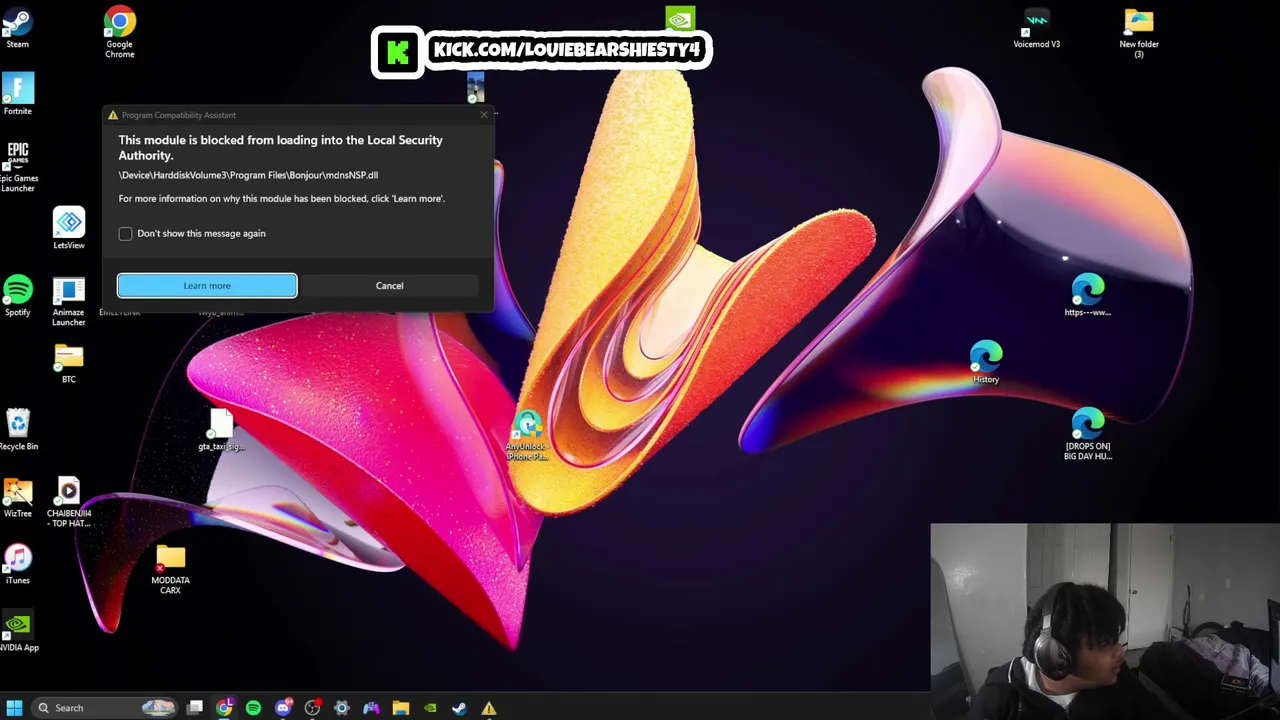Launch AnyUnlock iPhone desktop shortcut

[x=527, y=436]
